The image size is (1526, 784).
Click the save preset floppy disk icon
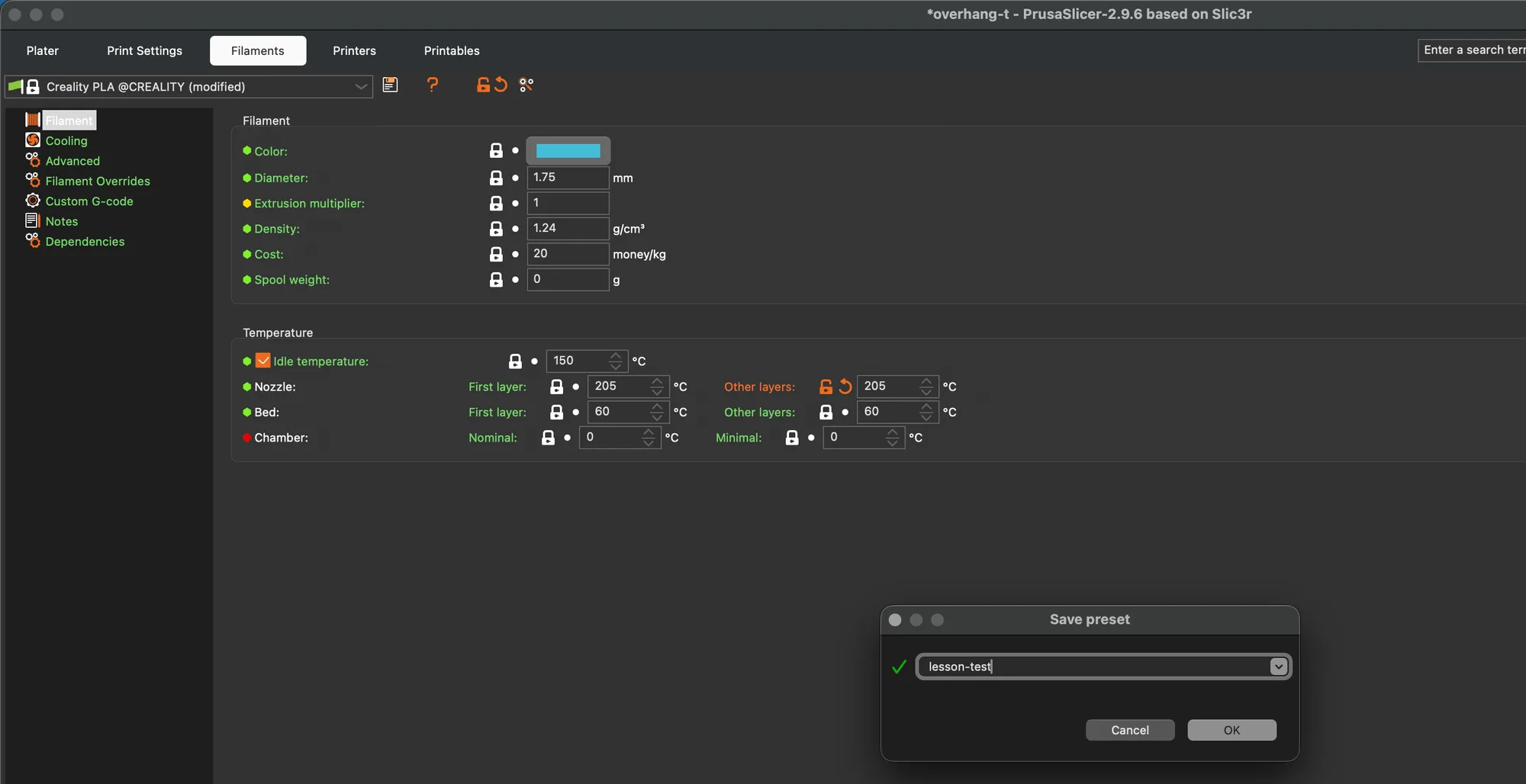[x=390, y=85]
